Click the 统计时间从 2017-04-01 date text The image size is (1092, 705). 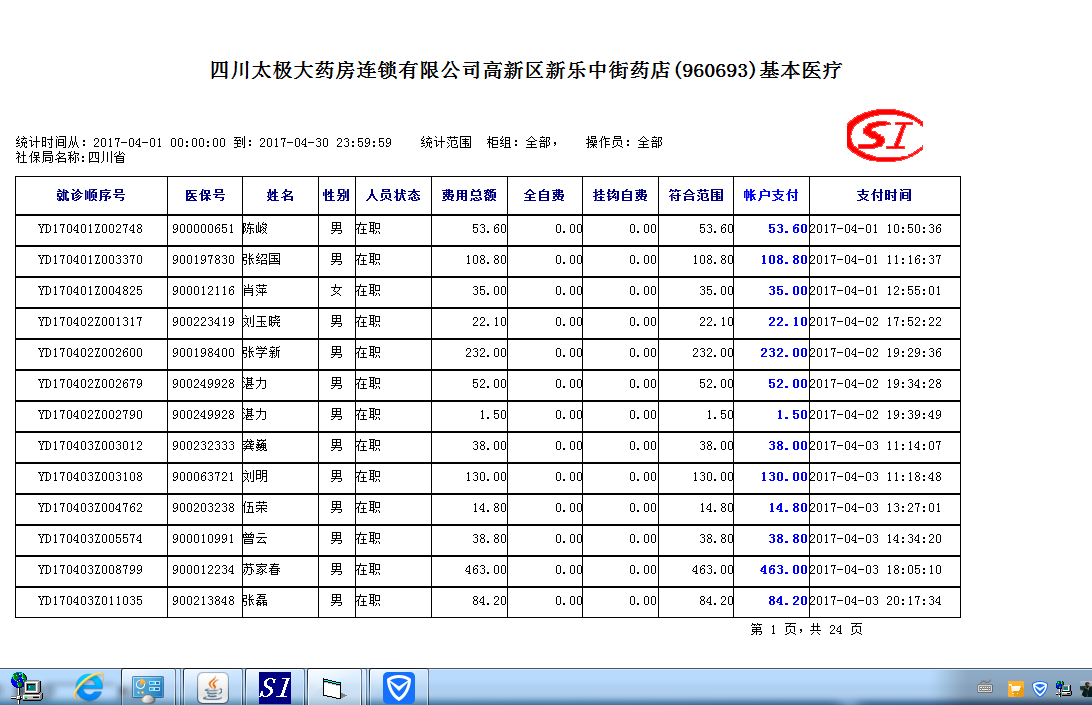[x=203, y=143]
